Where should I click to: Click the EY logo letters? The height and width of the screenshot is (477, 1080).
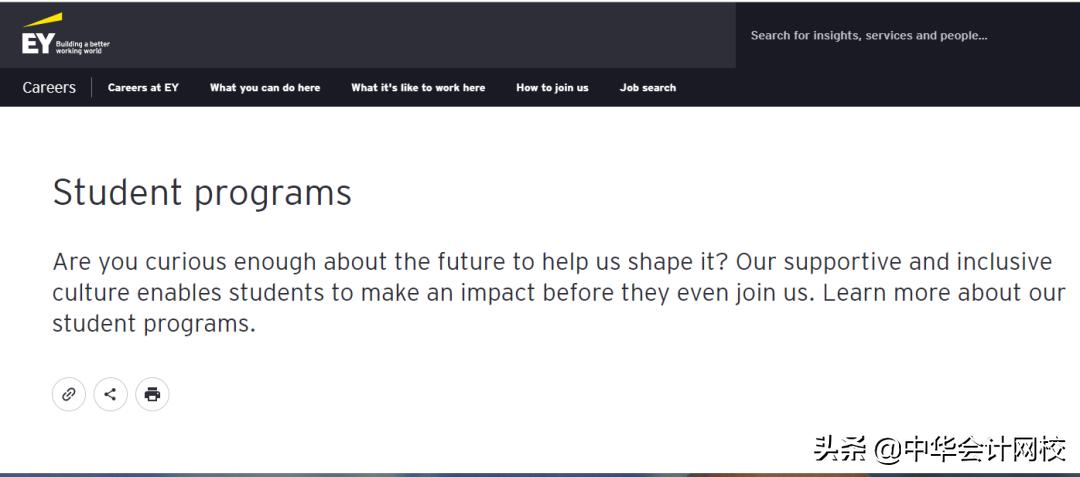click(37, 43)
